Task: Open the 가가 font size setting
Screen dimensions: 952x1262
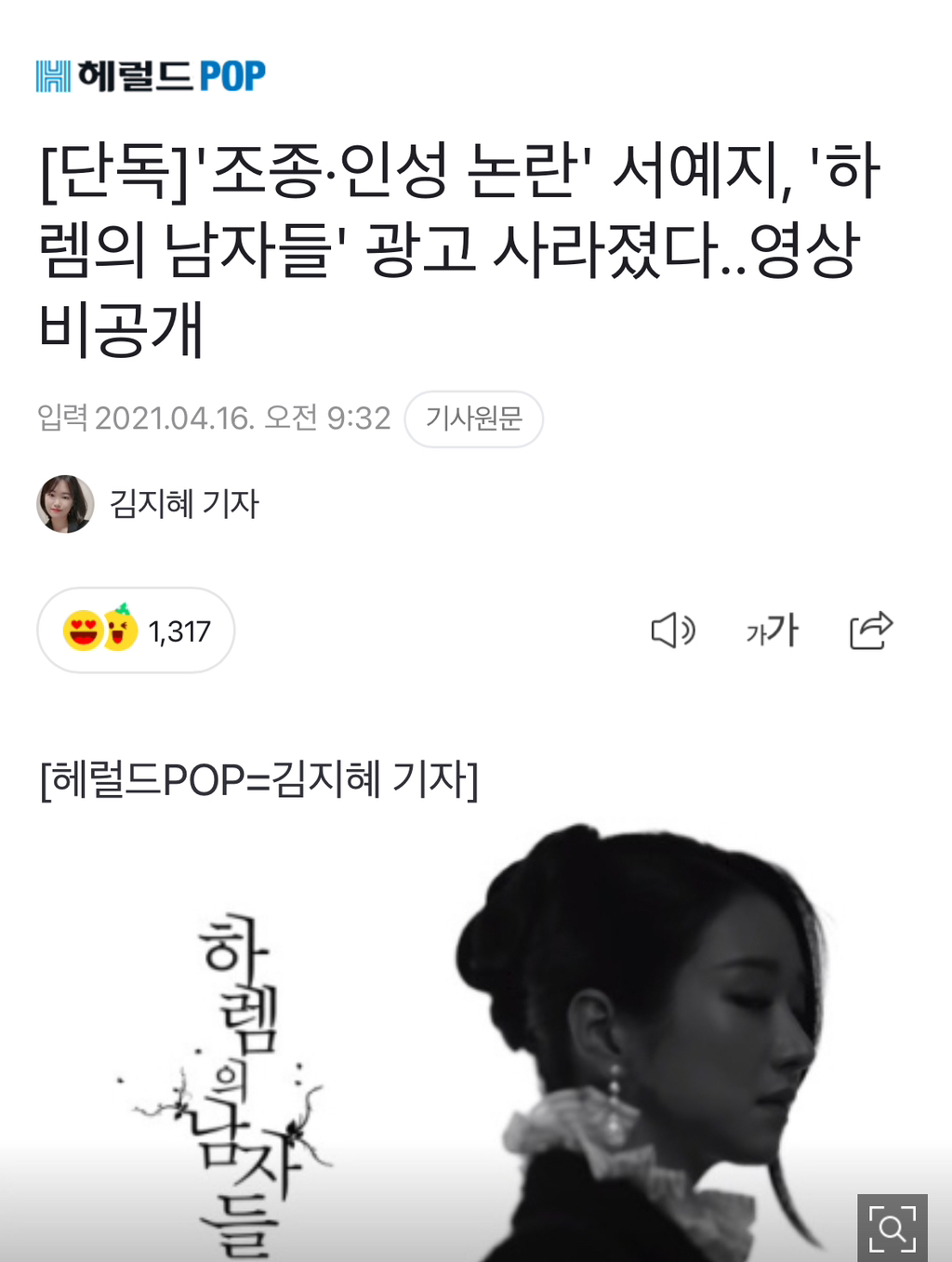Action: click(x=773, y=631)
